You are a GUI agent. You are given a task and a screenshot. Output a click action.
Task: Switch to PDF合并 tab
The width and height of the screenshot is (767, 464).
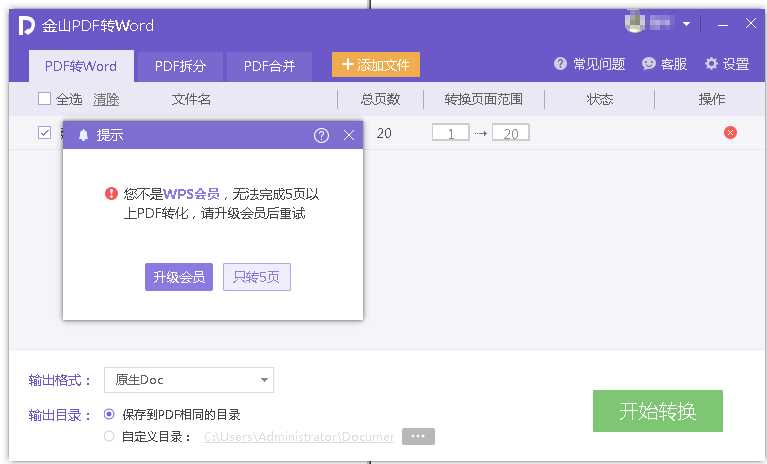point(270,66)
